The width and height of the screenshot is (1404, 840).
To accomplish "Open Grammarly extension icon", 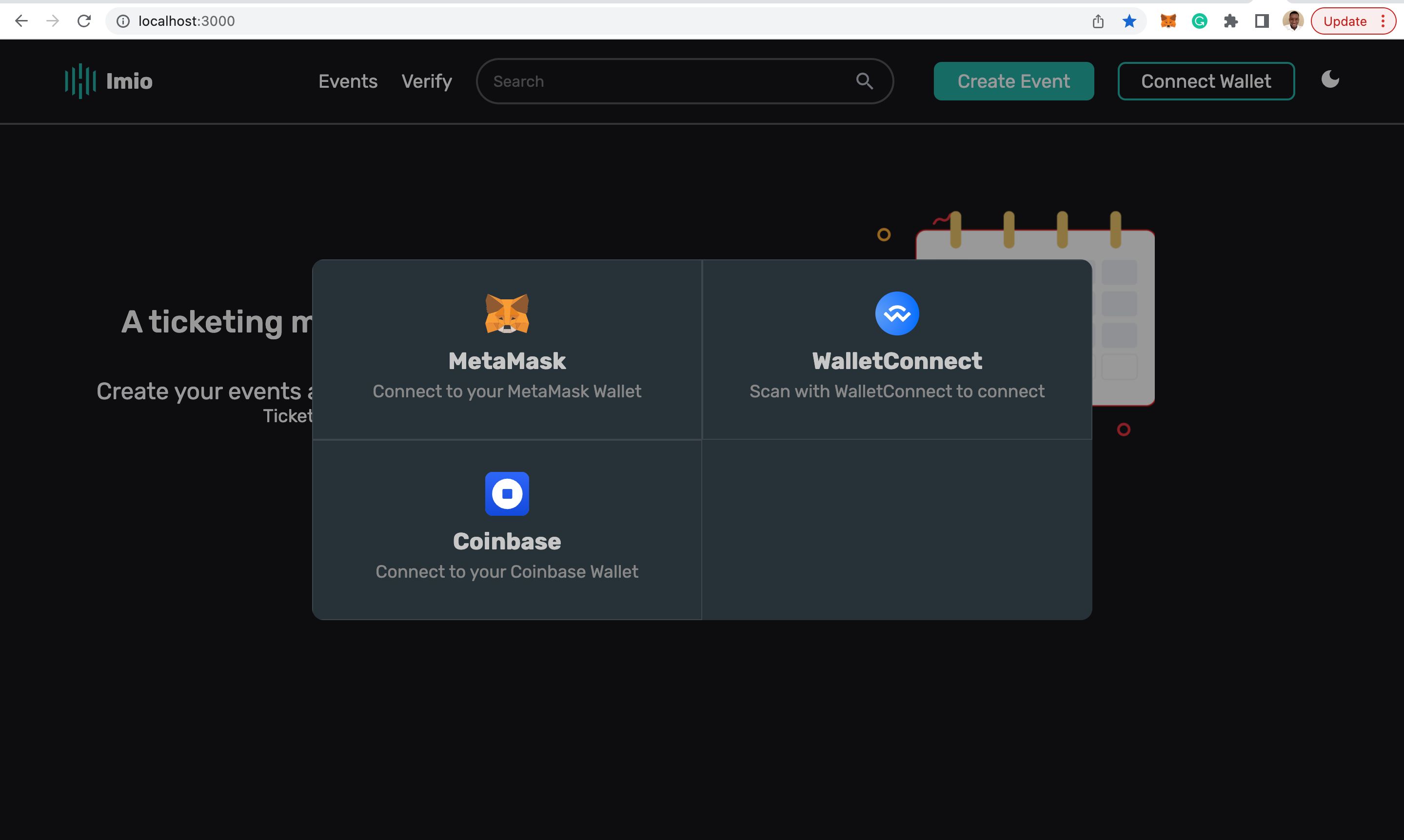I will pos(1199,21).
